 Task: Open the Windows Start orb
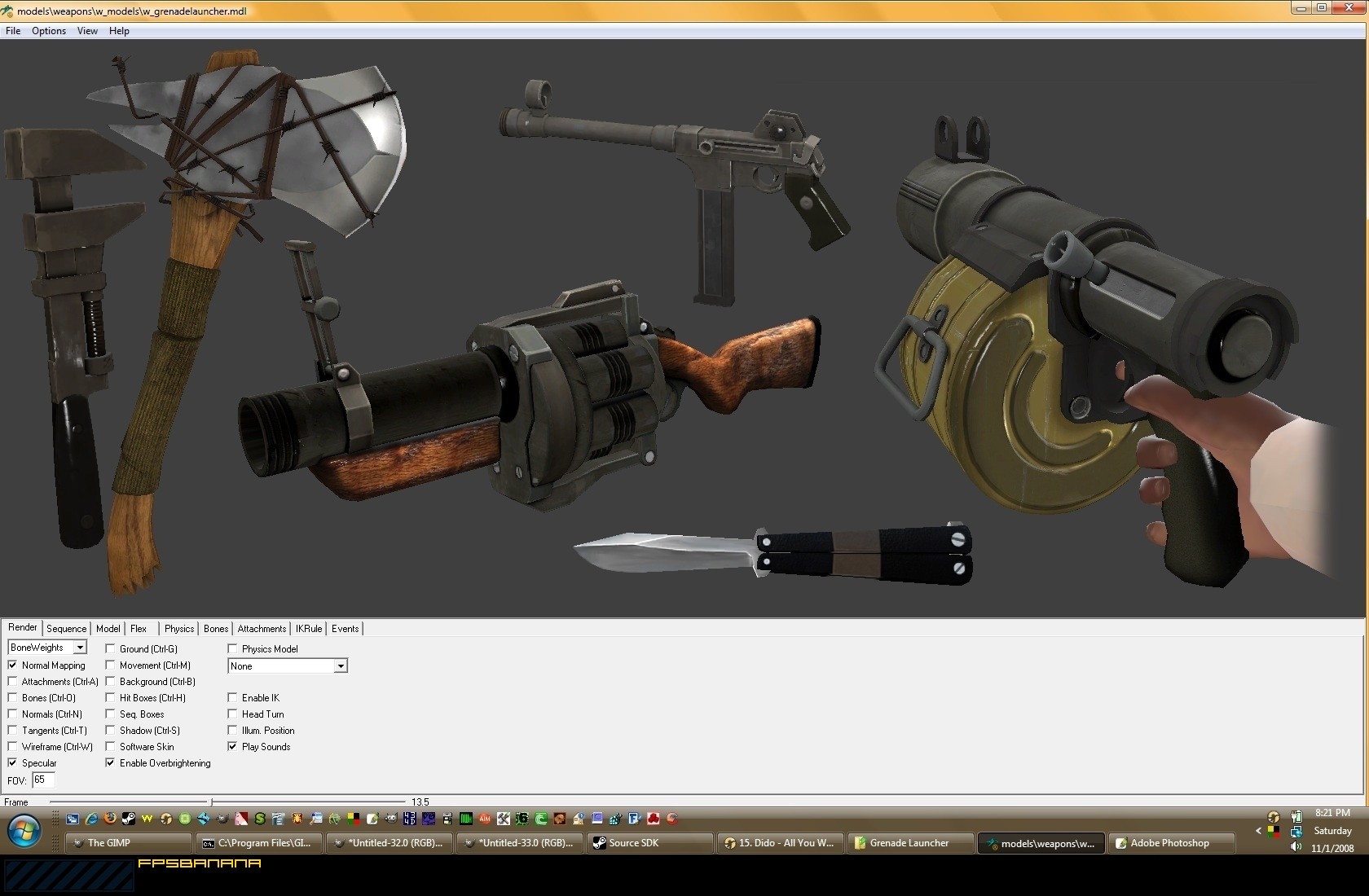click(x=24, y=832)
